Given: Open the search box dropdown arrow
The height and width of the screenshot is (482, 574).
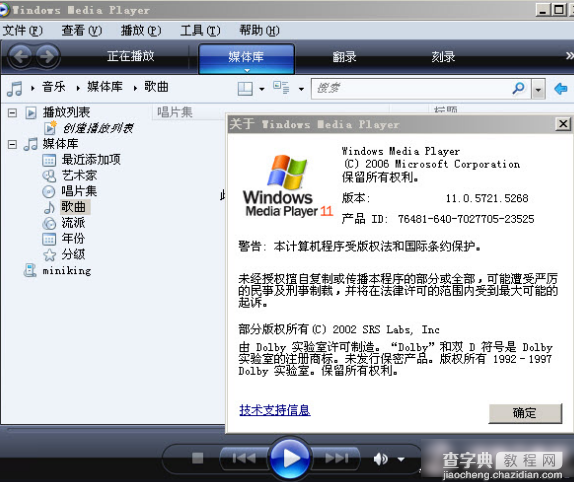Looking at the screenshot, I should click(x=538, y=89).
